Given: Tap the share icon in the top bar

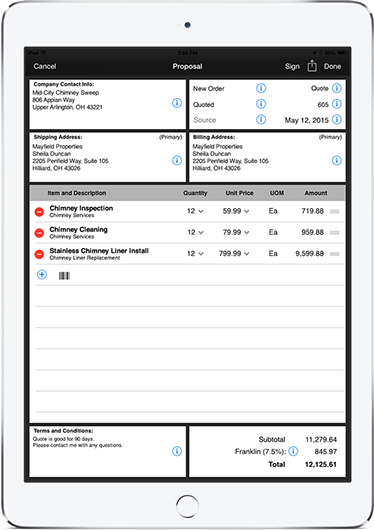Looking at the screenshot, I should point(312,66).
